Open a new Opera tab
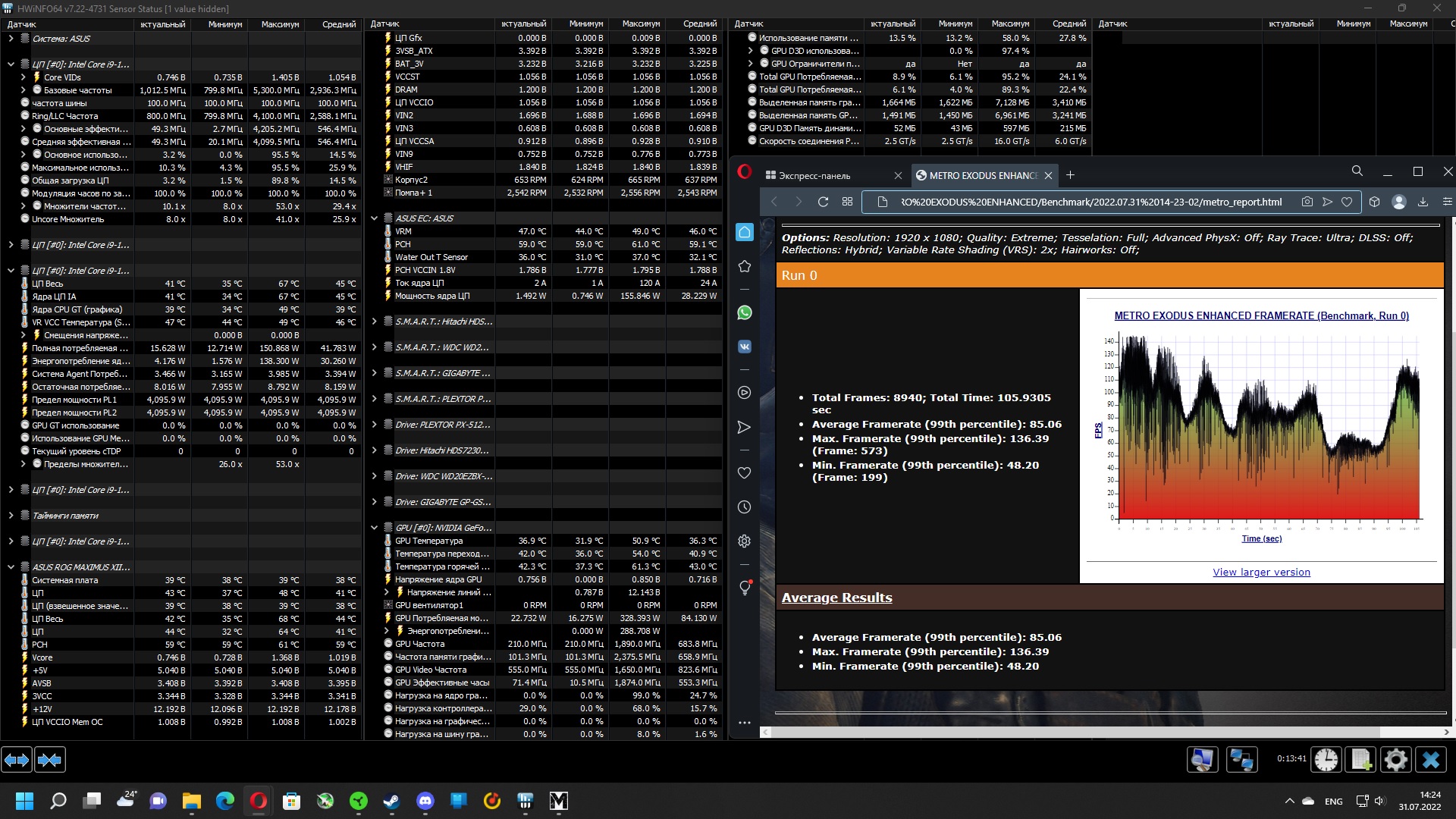1456x819 pixels. coord(1070,175)
